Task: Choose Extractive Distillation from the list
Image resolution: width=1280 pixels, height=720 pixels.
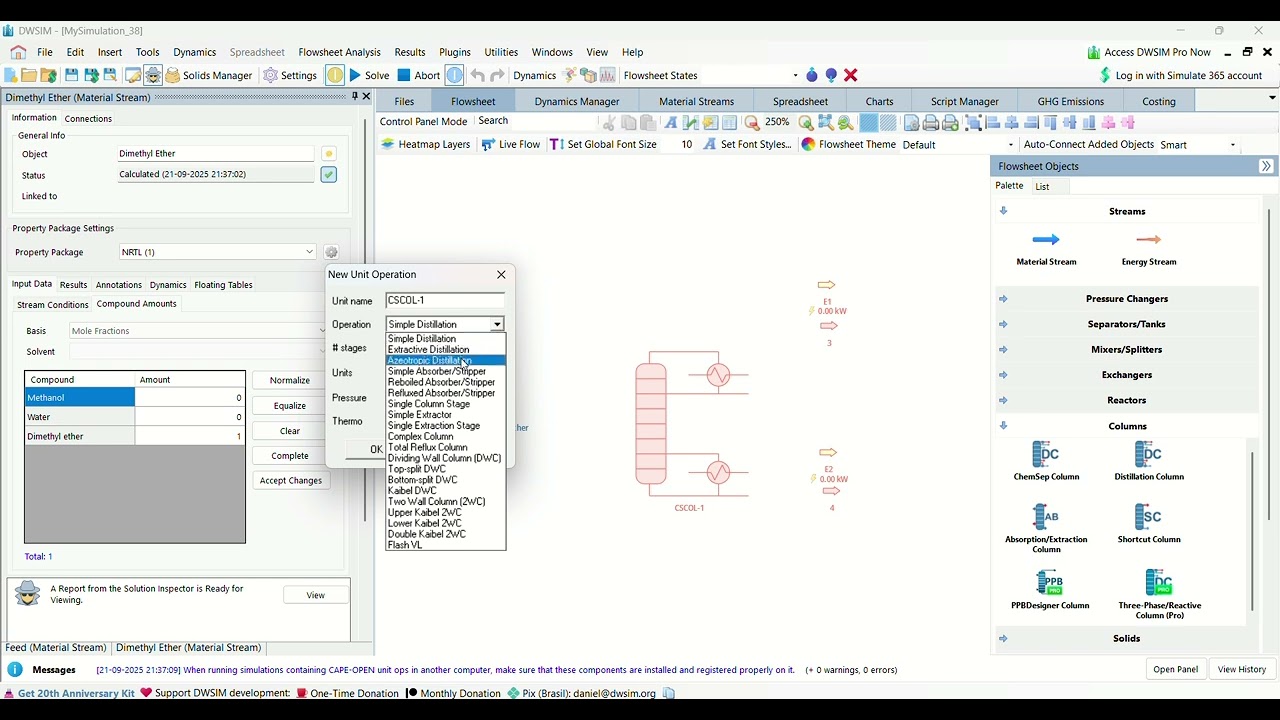Action: tap(446, 350)
